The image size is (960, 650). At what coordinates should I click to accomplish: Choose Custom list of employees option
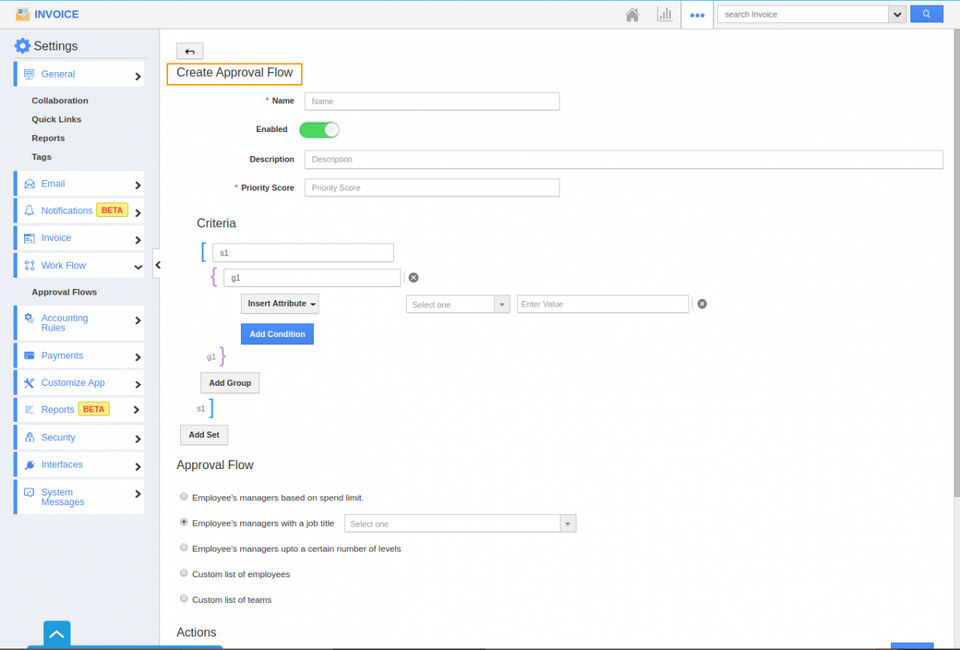pyautogui.click(x=183, y=574)
